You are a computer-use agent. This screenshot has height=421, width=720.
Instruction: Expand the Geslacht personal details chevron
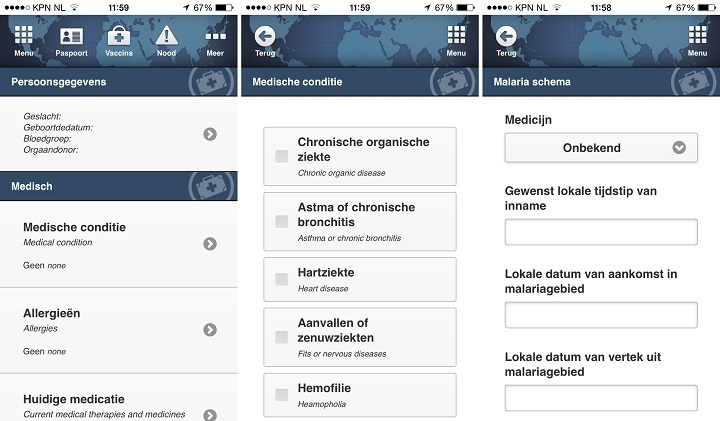pos(210,134)
